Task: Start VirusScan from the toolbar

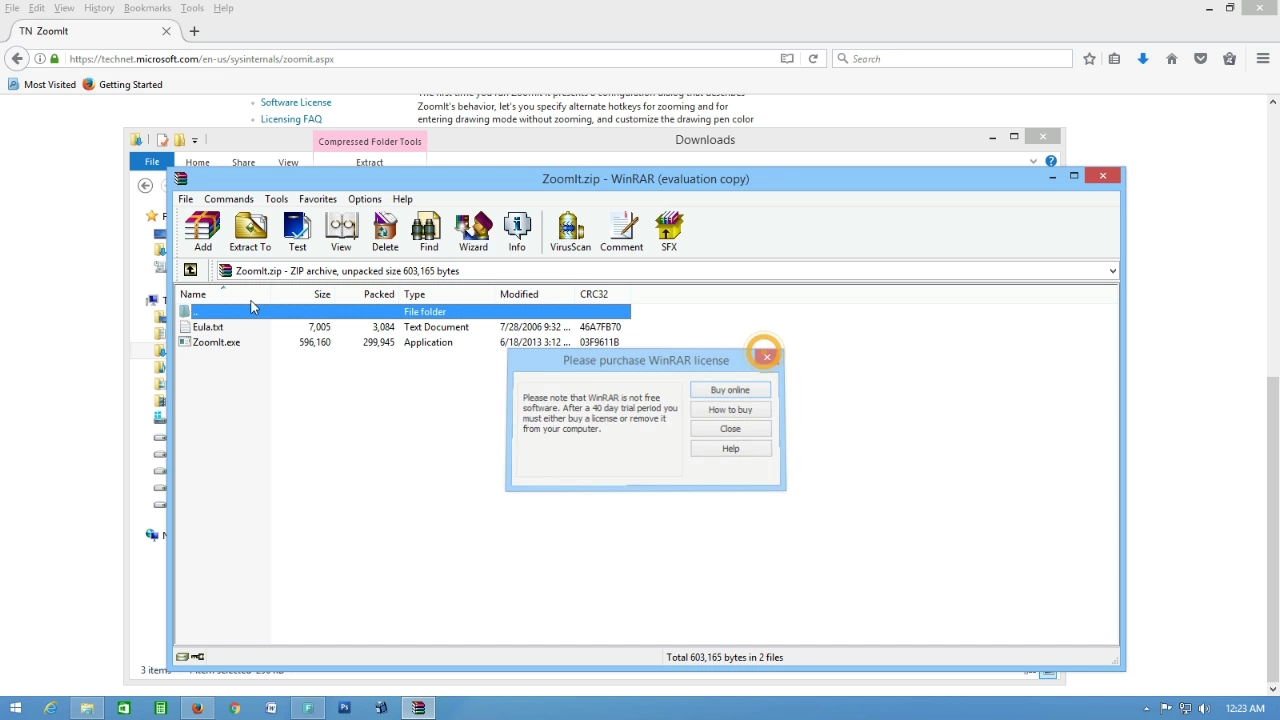Action: coord(570,232)
